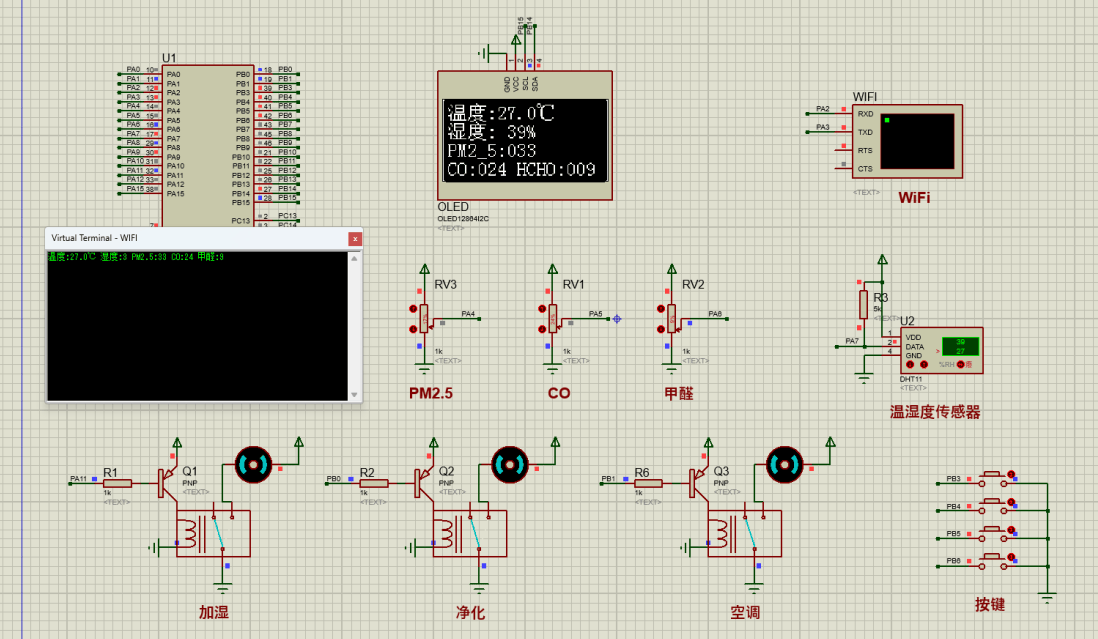Click the 净化 purifier motor near Q2
Screen dimensions: 1098x639
click(x=509, y=463)
